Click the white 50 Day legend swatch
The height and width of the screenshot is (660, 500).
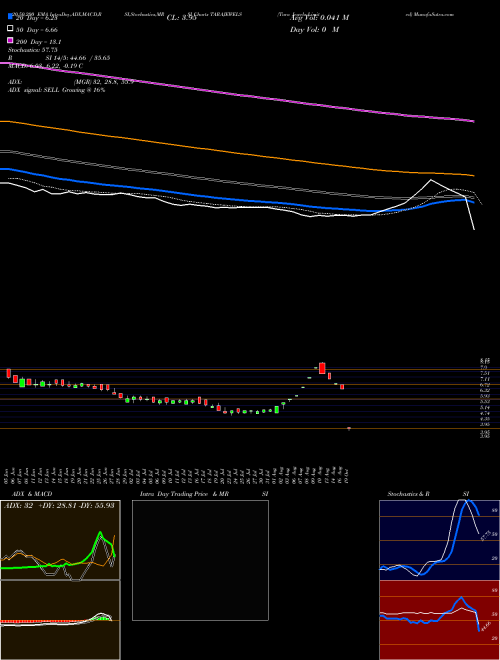click(x=10, y=29)
